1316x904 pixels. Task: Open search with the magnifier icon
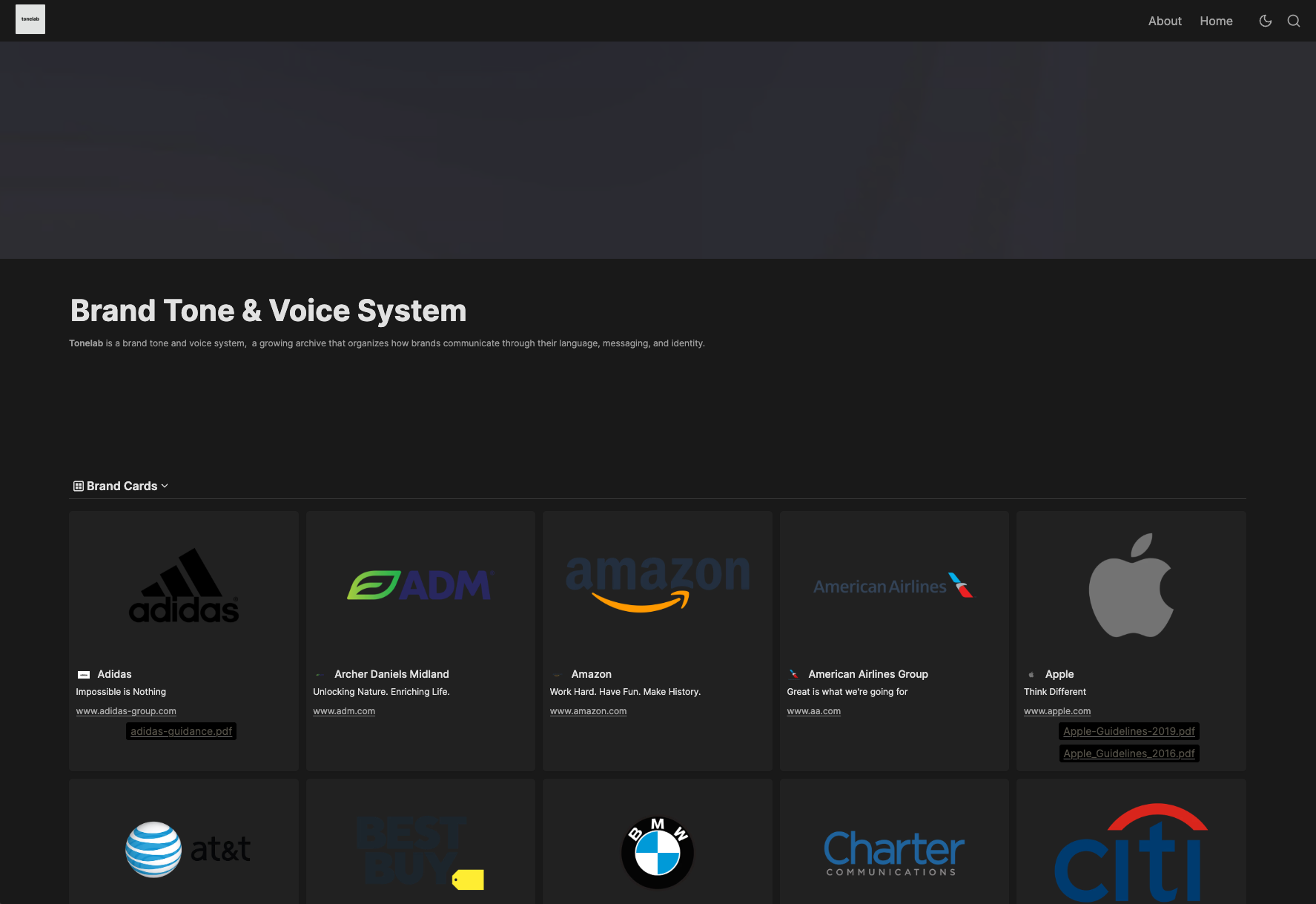coord(1294,21)
